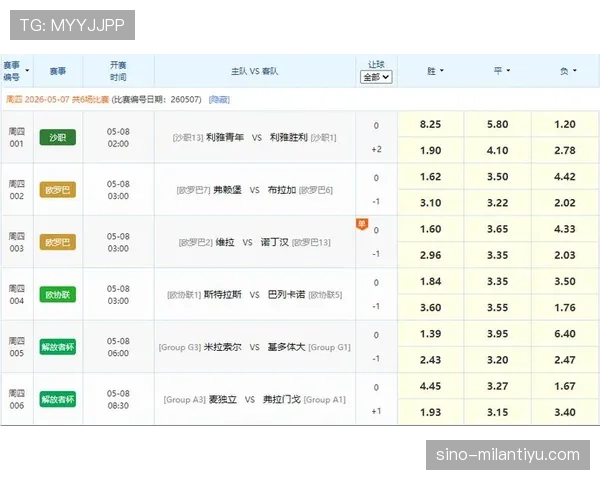
Task: Click the orange 单 icon on match 003
Action: 362,224
